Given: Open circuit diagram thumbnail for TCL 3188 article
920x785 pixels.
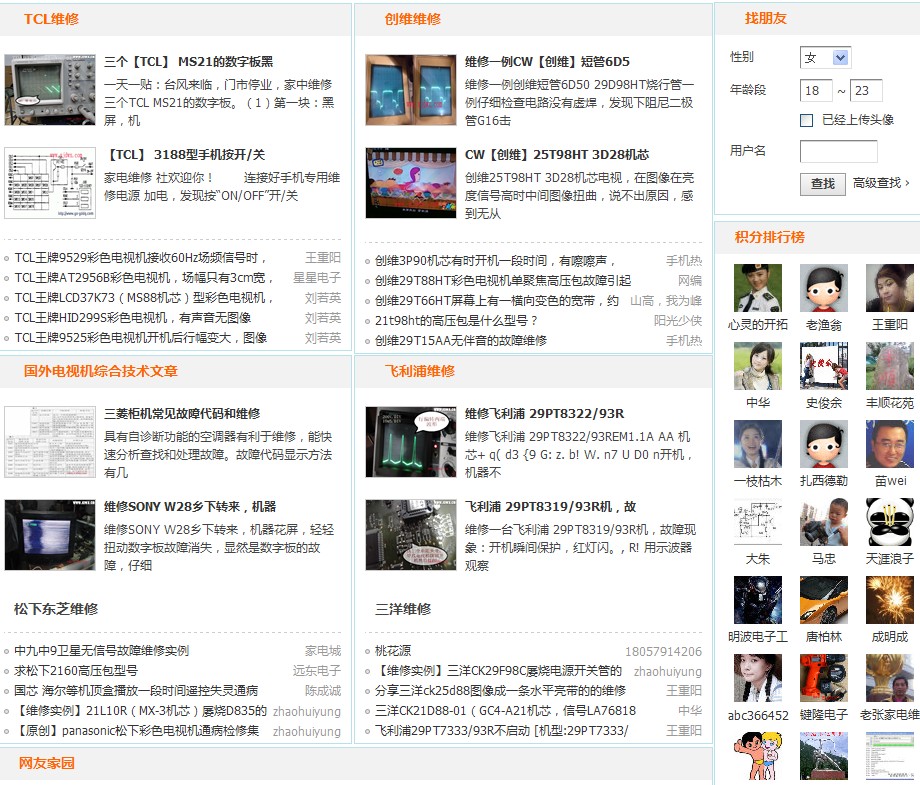Looking at the screenshot, I should [50, 183].
